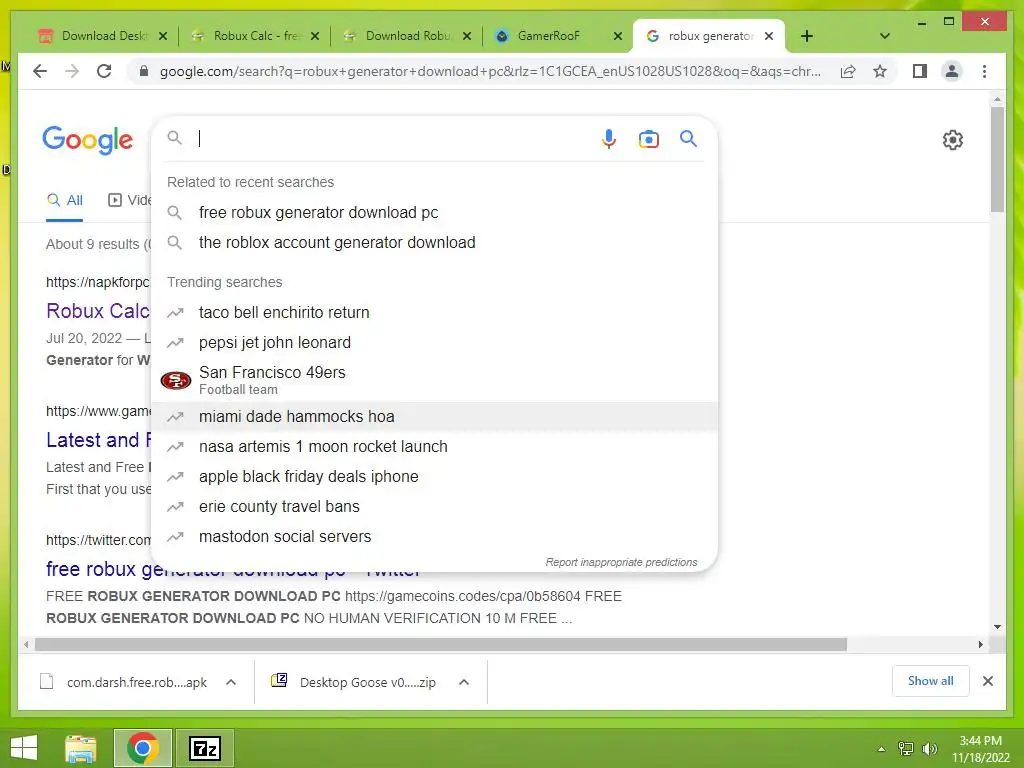Click the Google logo

[88, 140]
